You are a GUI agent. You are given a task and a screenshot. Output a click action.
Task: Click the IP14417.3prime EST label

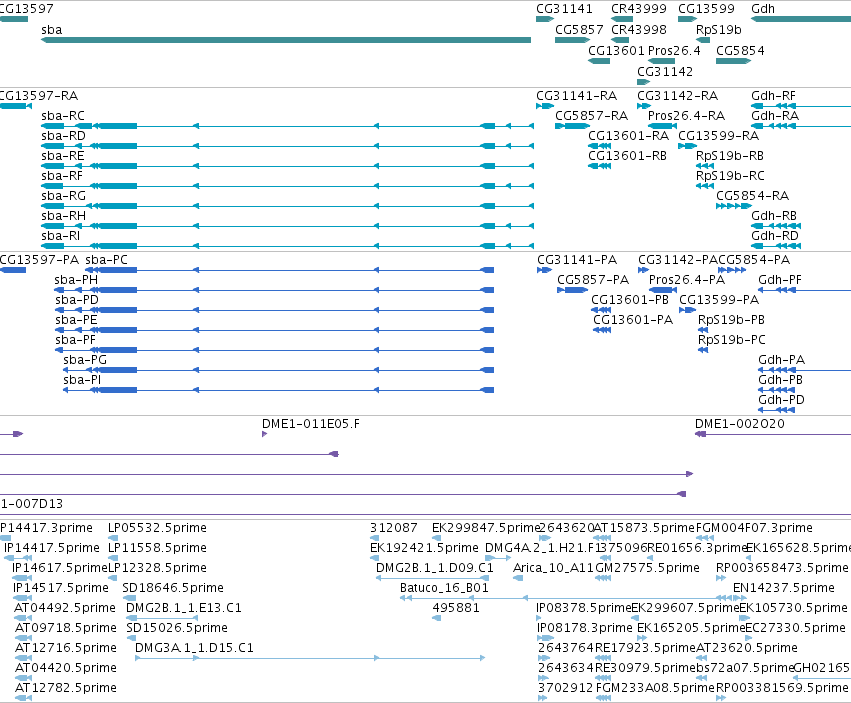click(46, 528)
